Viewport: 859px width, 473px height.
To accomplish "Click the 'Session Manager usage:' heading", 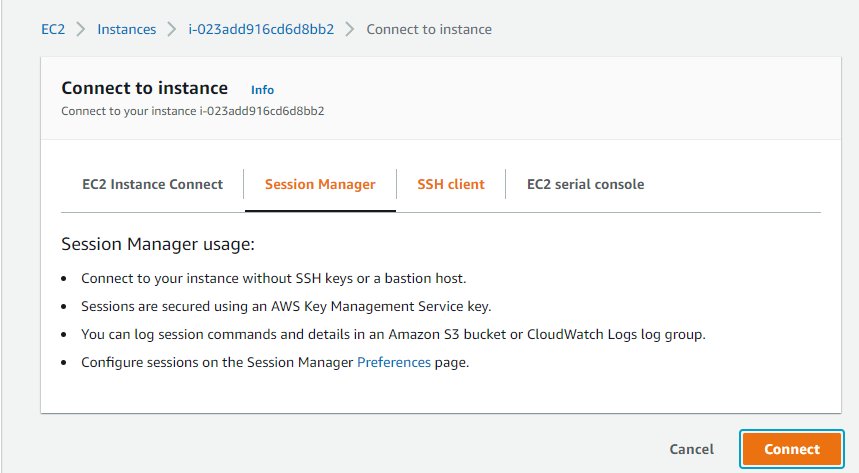I will [x=158, y=244].
